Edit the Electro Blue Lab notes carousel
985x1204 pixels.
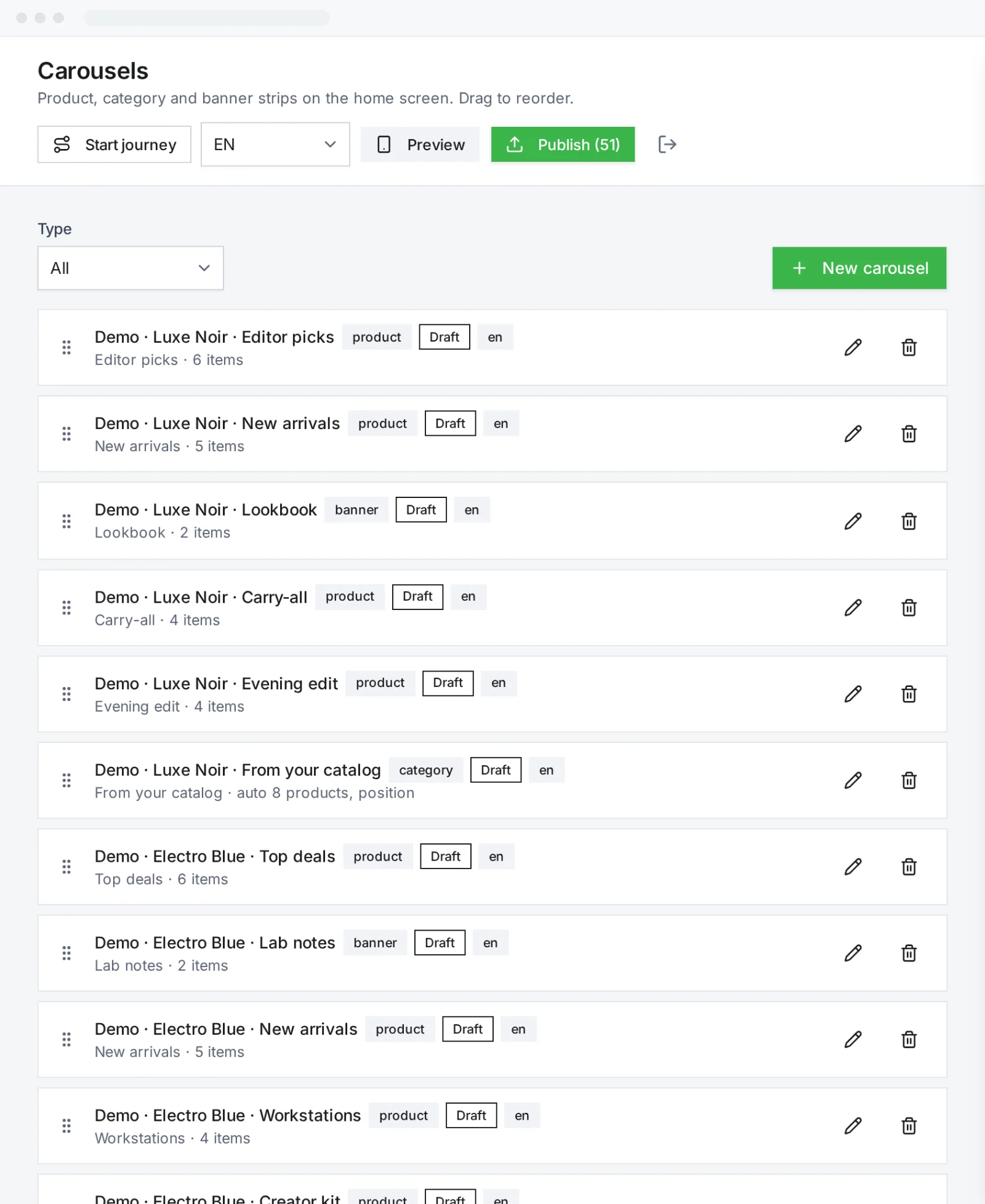[853, 953]
